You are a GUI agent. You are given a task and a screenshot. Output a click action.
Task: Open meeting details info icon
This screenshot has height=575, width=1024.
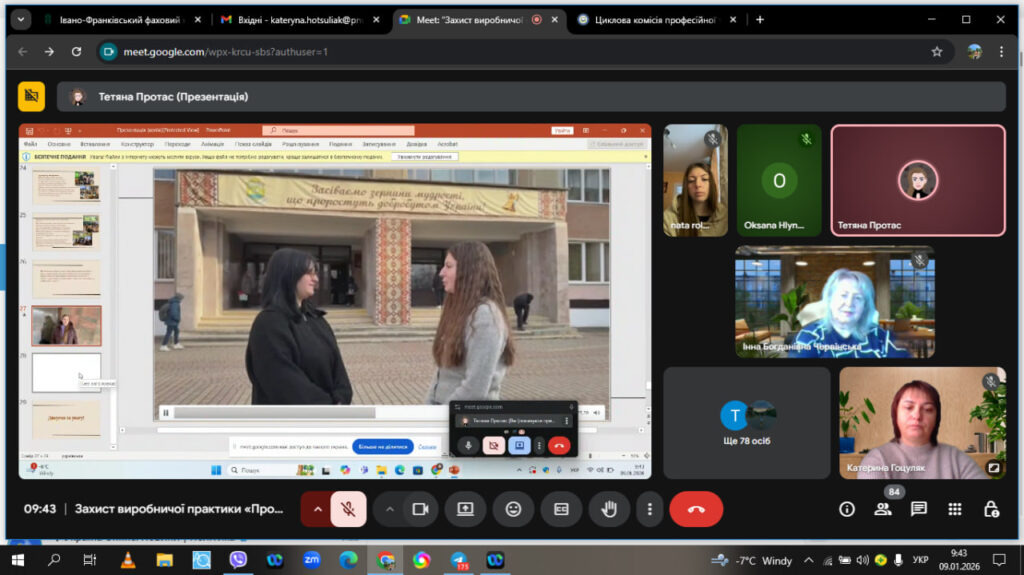click(x=846, y=509)
